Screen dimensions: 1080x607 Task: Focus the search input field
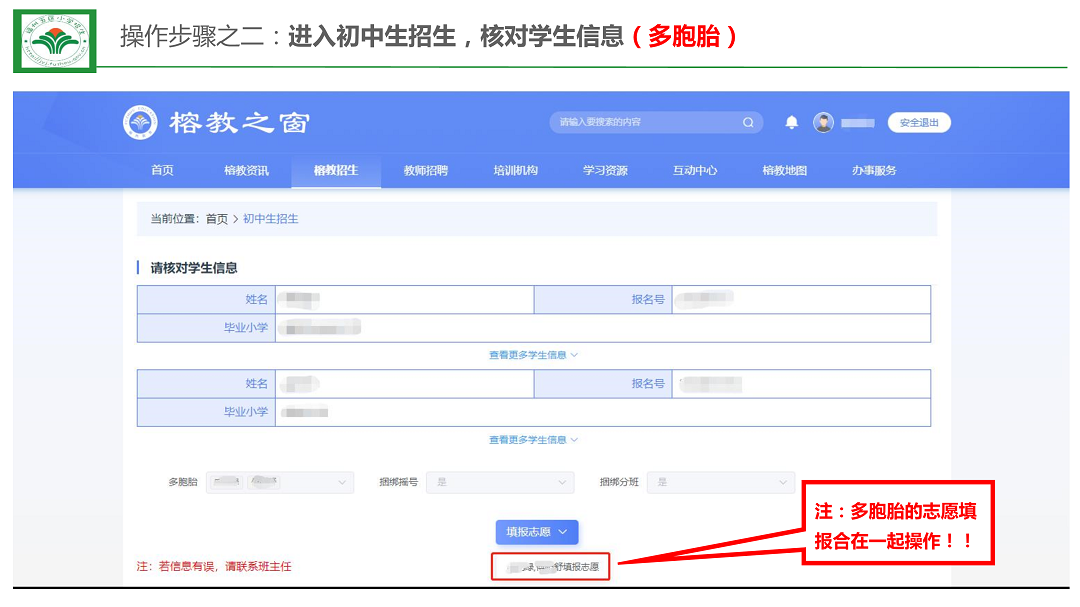645,123
